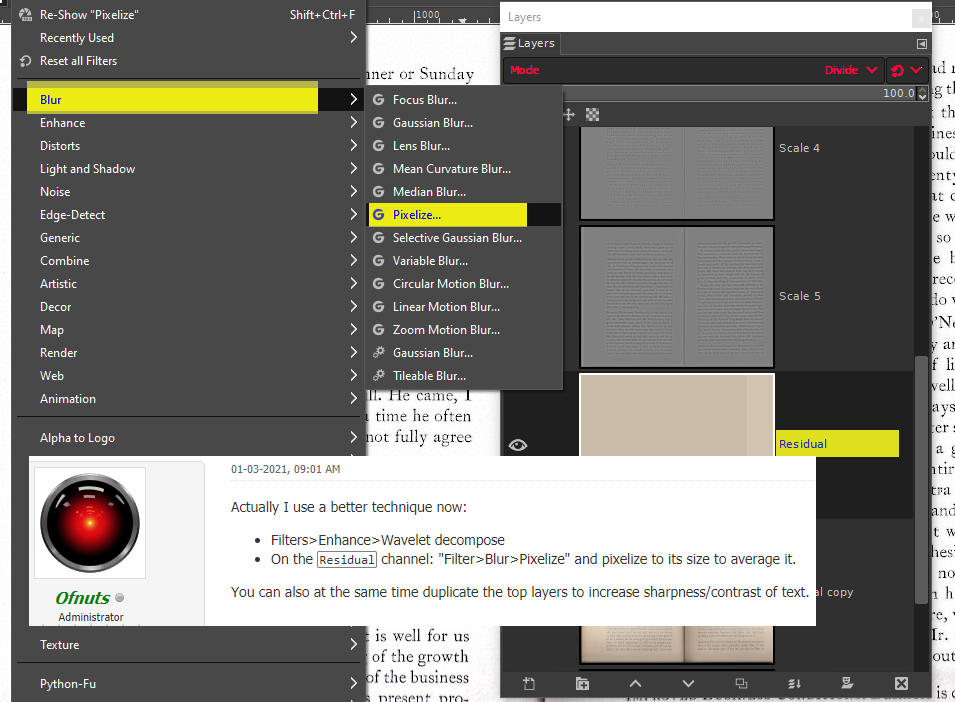Merge layer down with the merge icon
955x702 pixels.
pyautogui.click(x=794, y=684)
